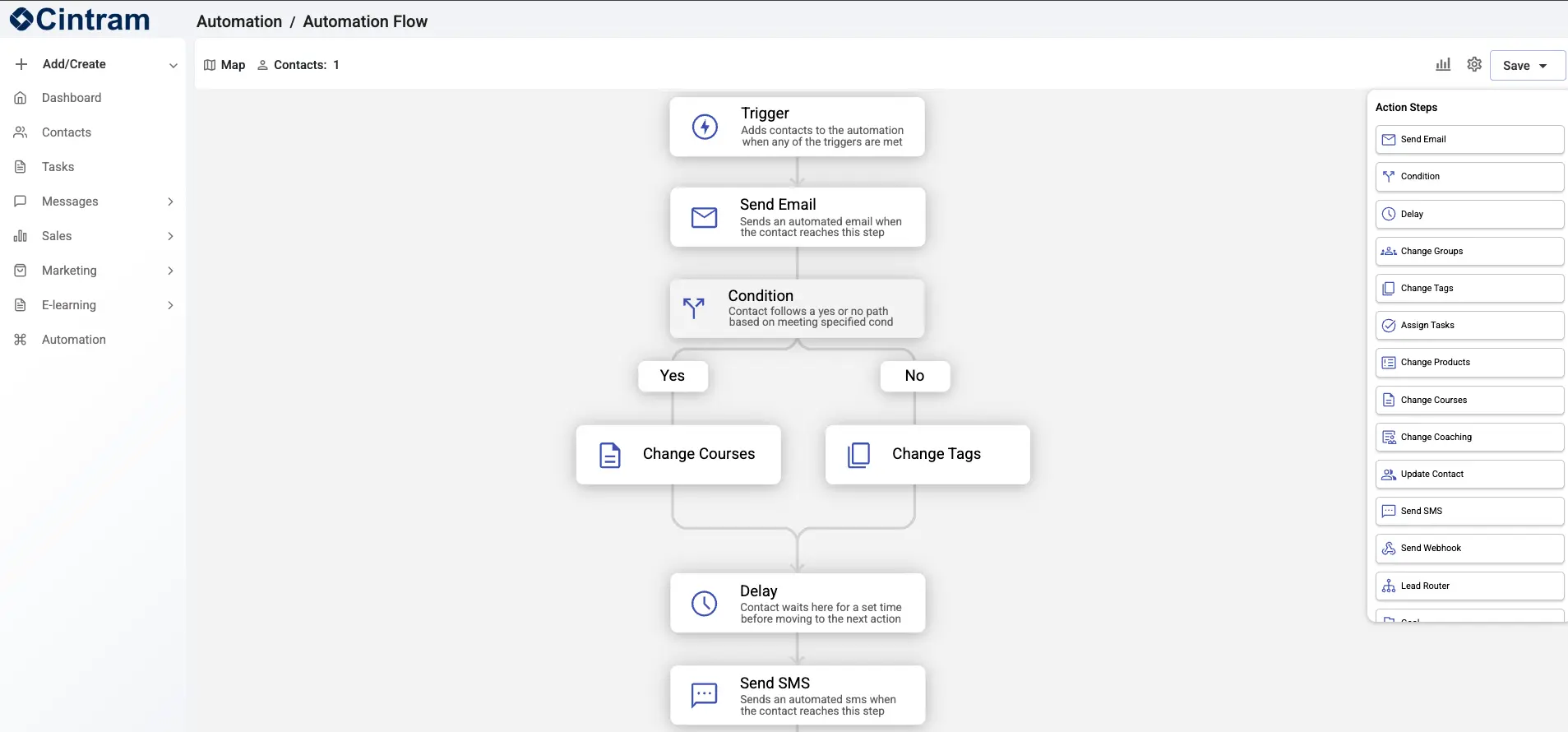The height and width of the screenshot is (732, 1568).
Task: Click the Trigger lightning bolt icon
Action: click(x=705, y=127)
